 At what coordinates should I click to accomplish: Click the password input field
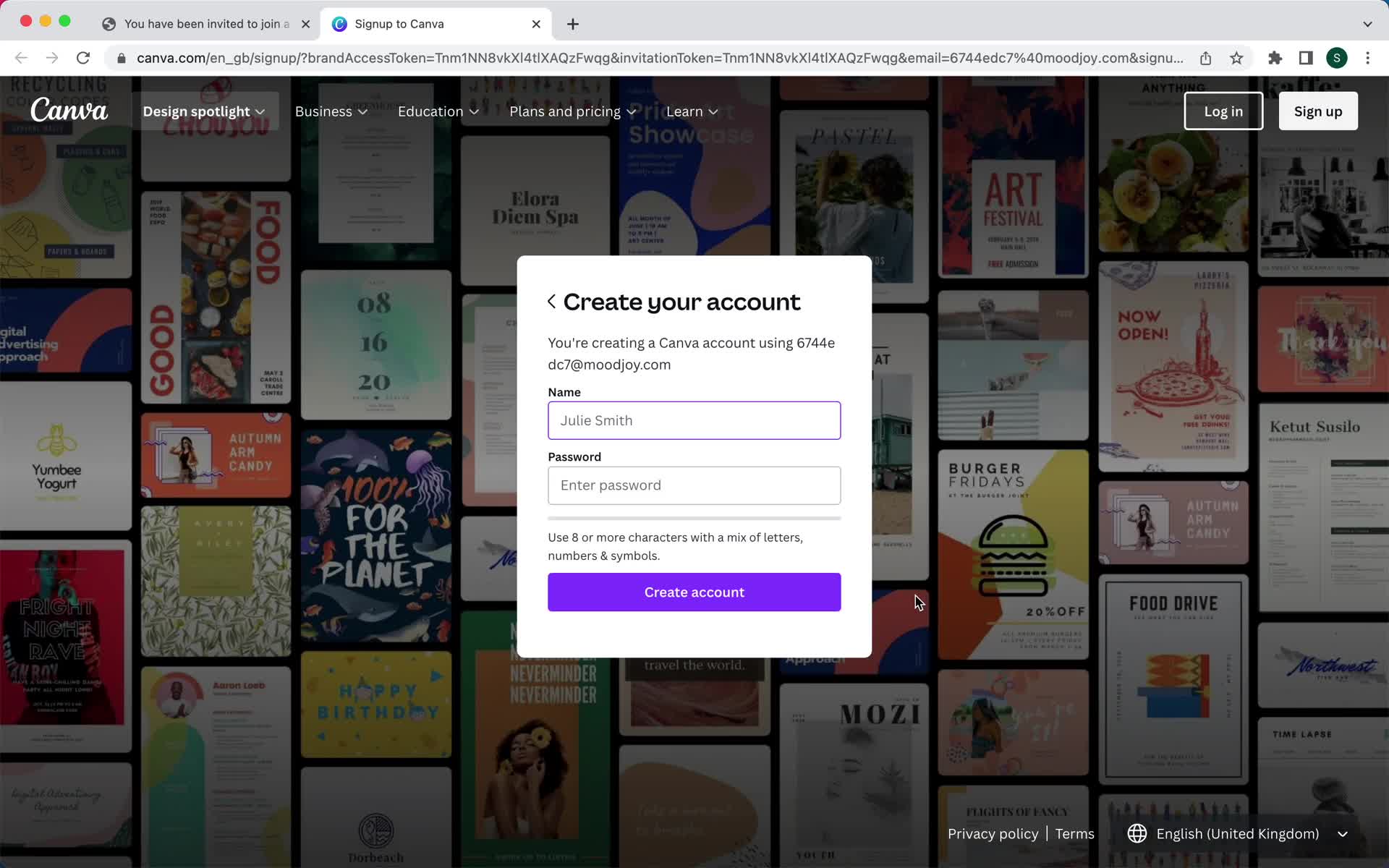(694, 485)
